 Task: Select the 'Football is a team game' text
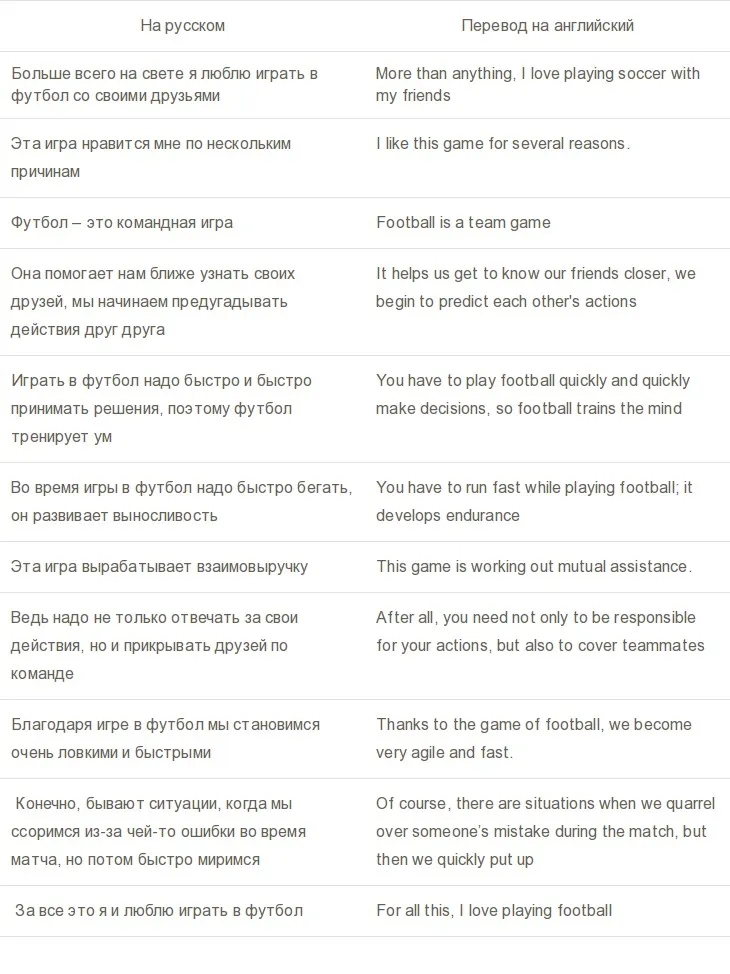coord(463,222)
